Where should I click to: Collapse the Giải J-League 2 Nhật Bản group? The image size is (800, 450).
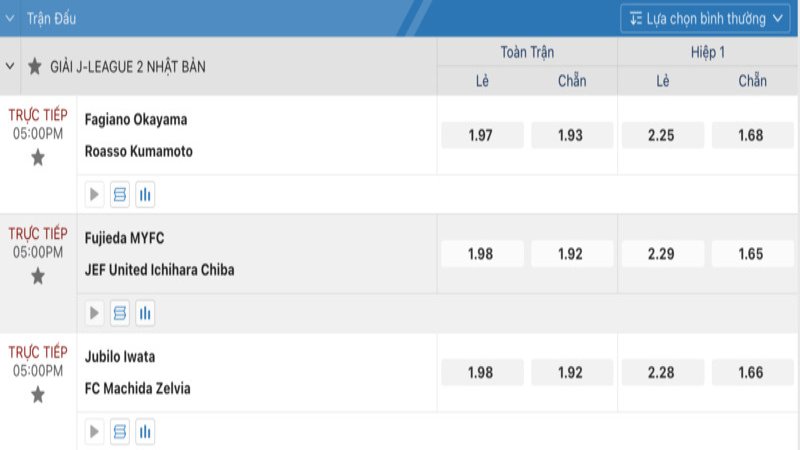point(10,66)
